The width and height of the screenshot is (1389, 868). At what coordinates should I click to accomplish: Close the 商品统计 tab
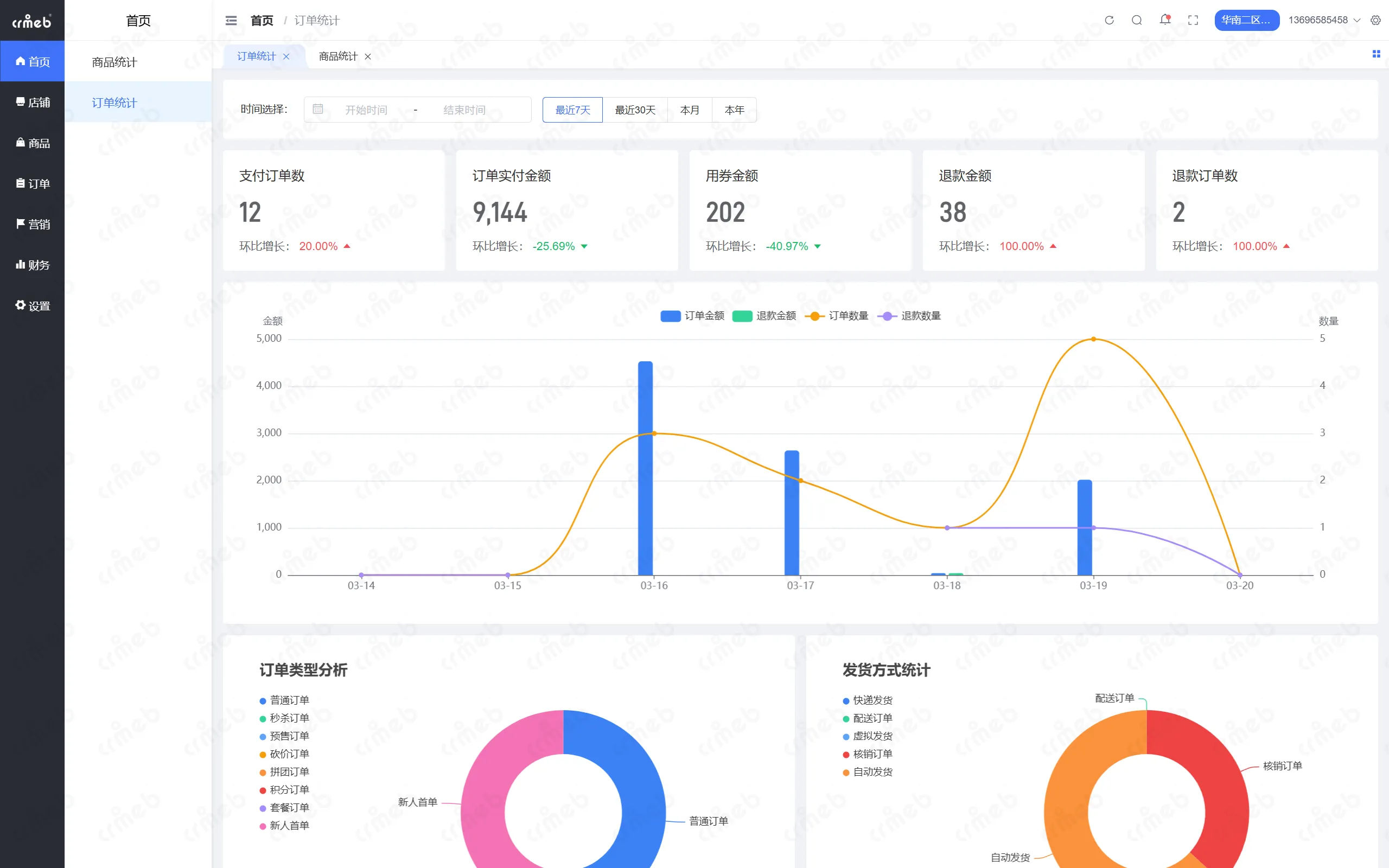368,56
